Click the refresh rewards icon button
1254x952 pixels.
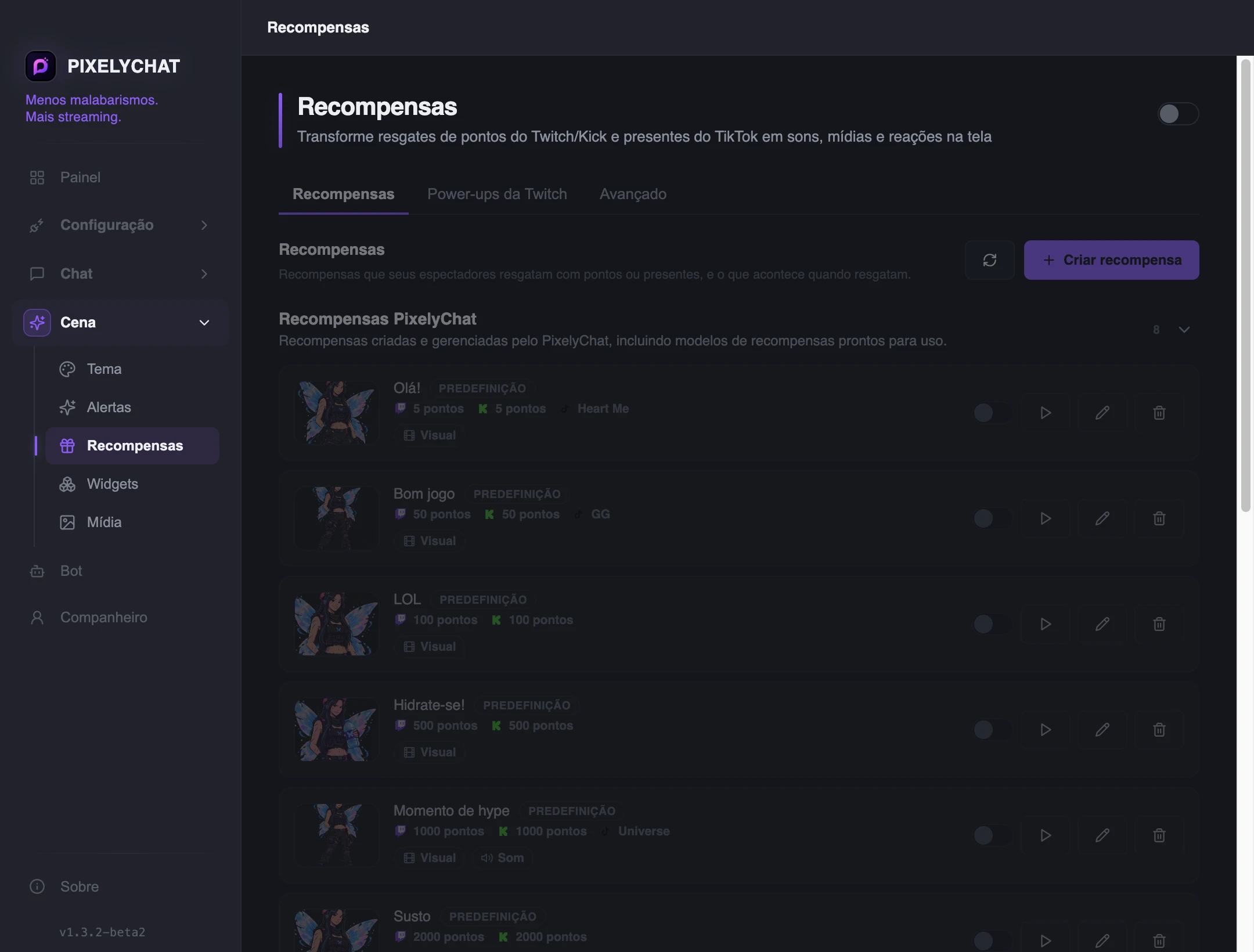(990, 260)
